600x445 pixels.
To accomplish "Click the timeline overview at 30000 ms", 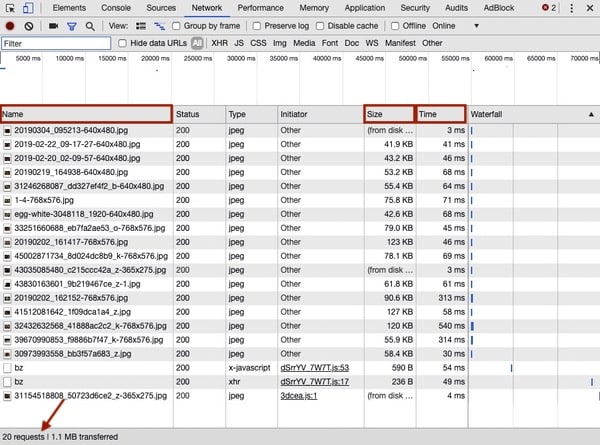I will tap(242, 60).
